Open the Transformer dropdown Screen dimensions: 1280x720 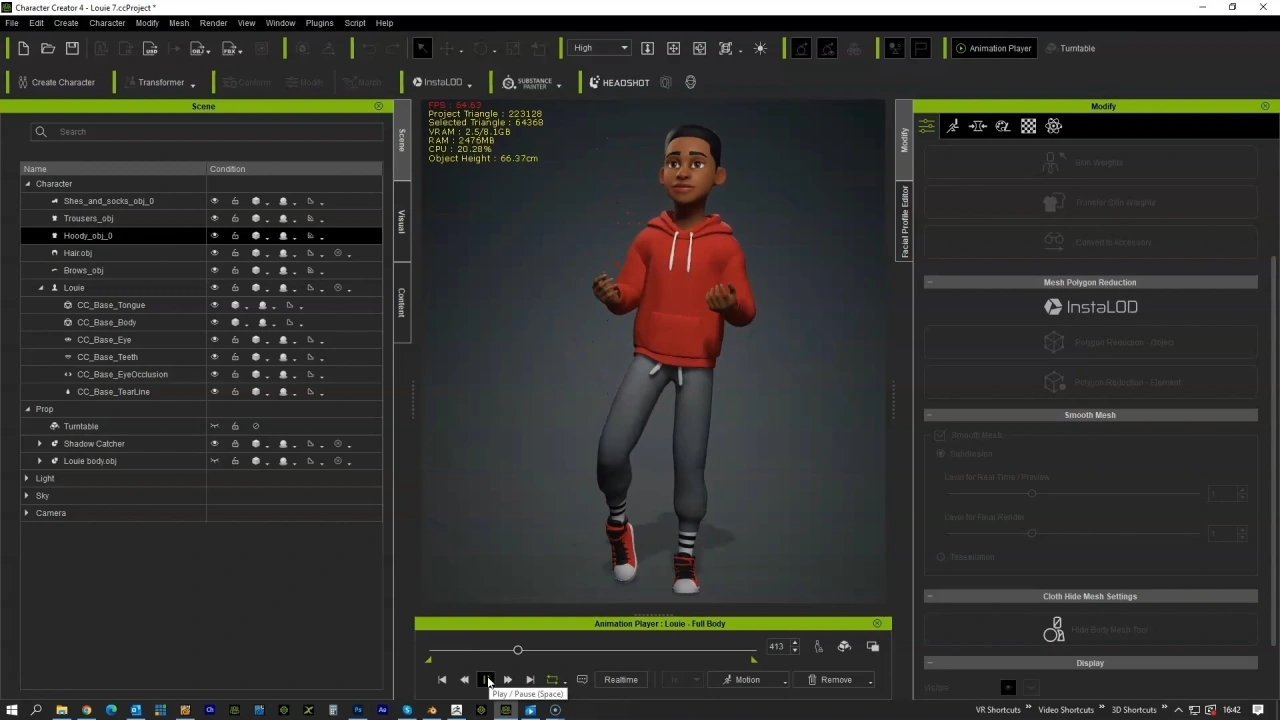160,83
